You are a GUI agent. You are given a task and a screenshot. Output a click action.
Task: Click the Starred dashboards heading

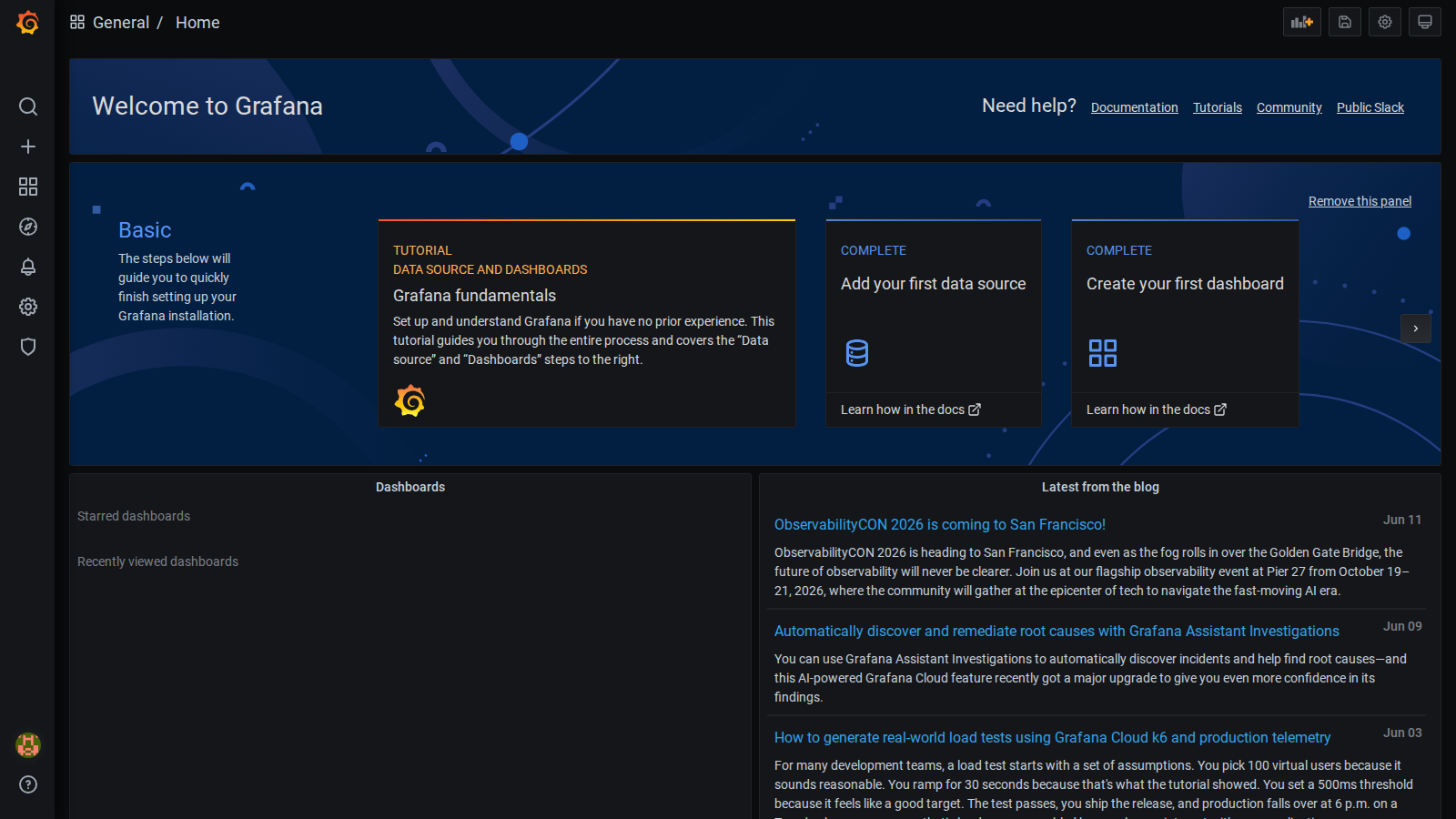[x=134, y=516]
